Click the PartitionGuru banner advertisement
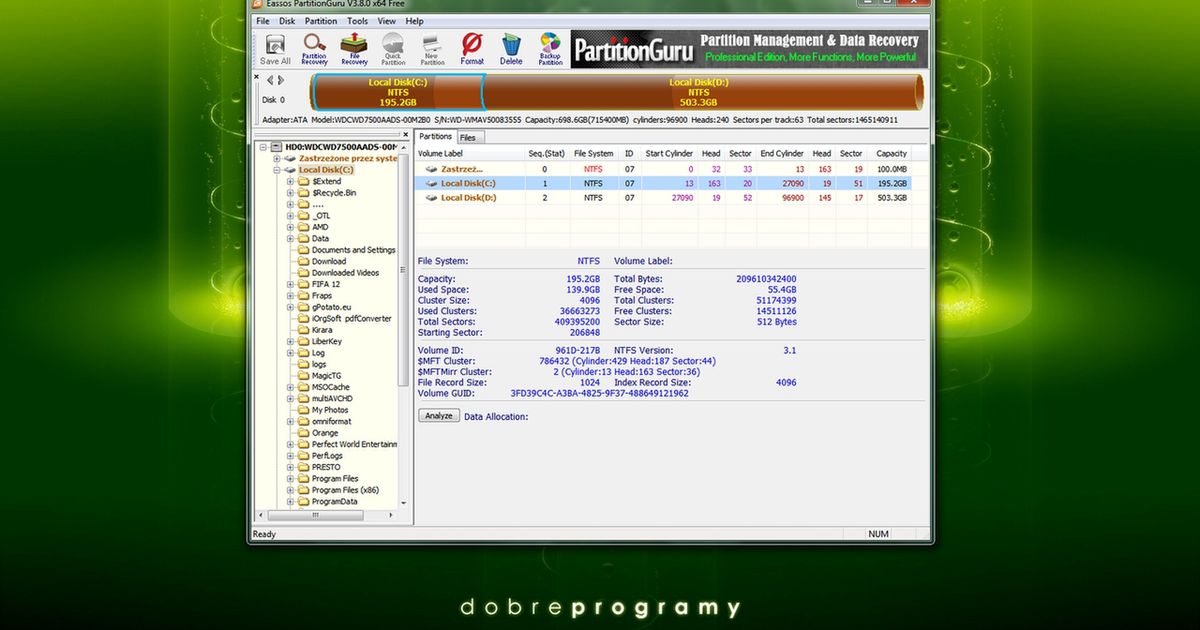 [x=749, y=49]
